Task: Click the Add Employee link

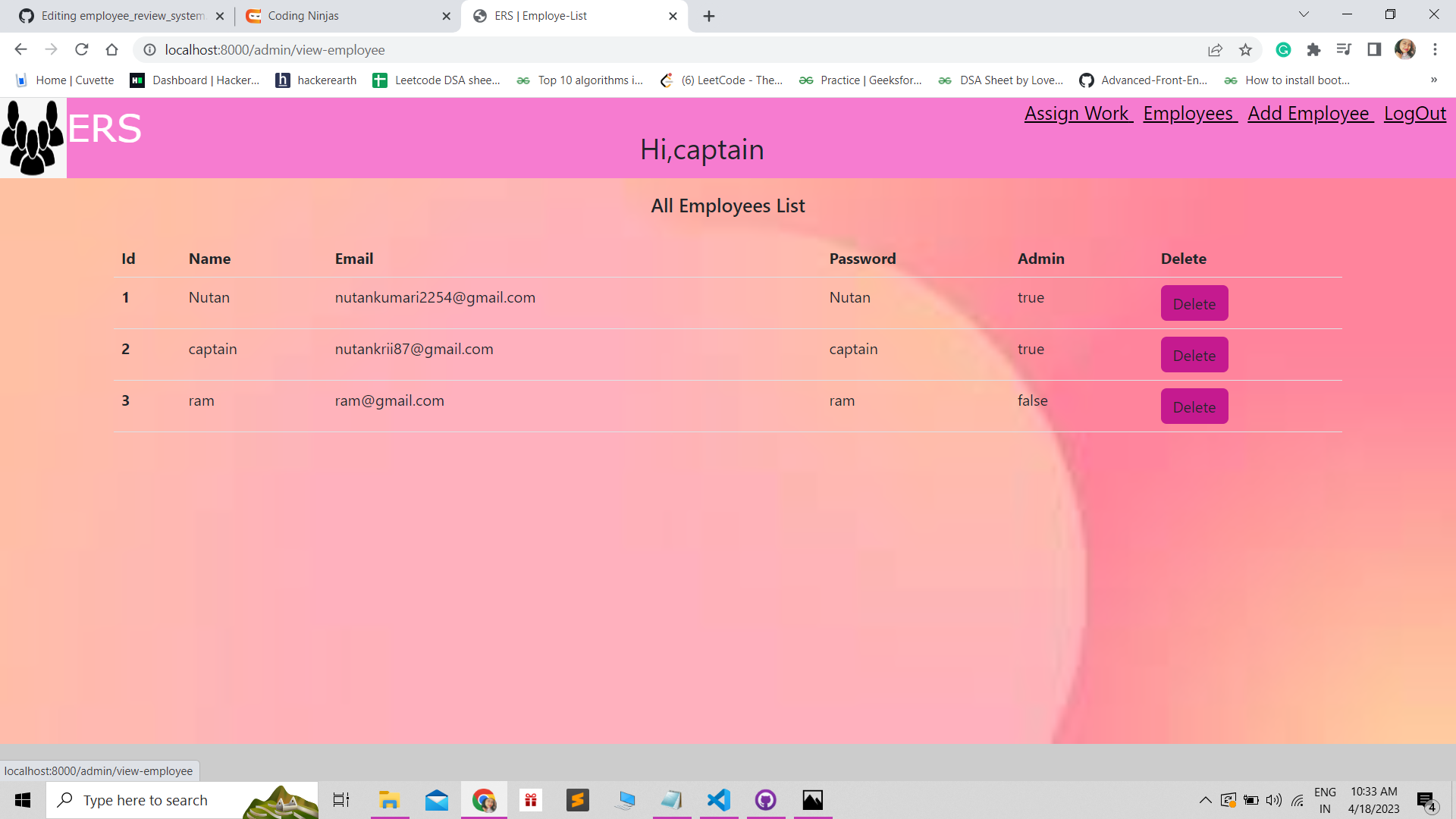Action: coord(1310,114)
